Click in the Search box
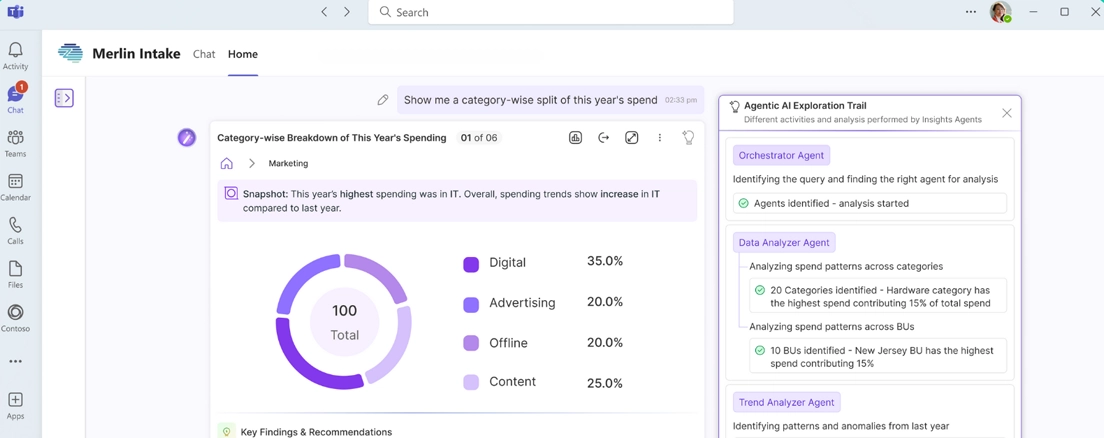 [551, 12]
